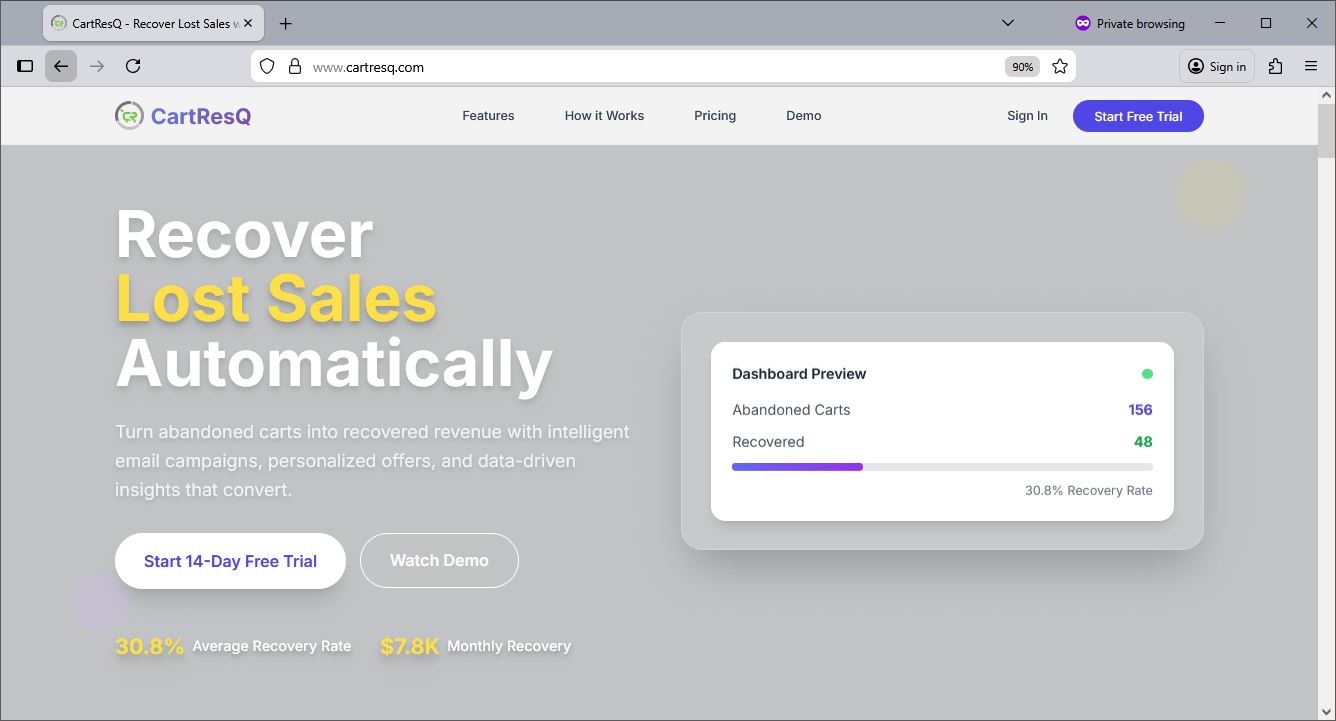Screen dimensions: 1336x721
Task: Click the Watch Demo button
Action: pyautogui.click(x=439, y=561)
